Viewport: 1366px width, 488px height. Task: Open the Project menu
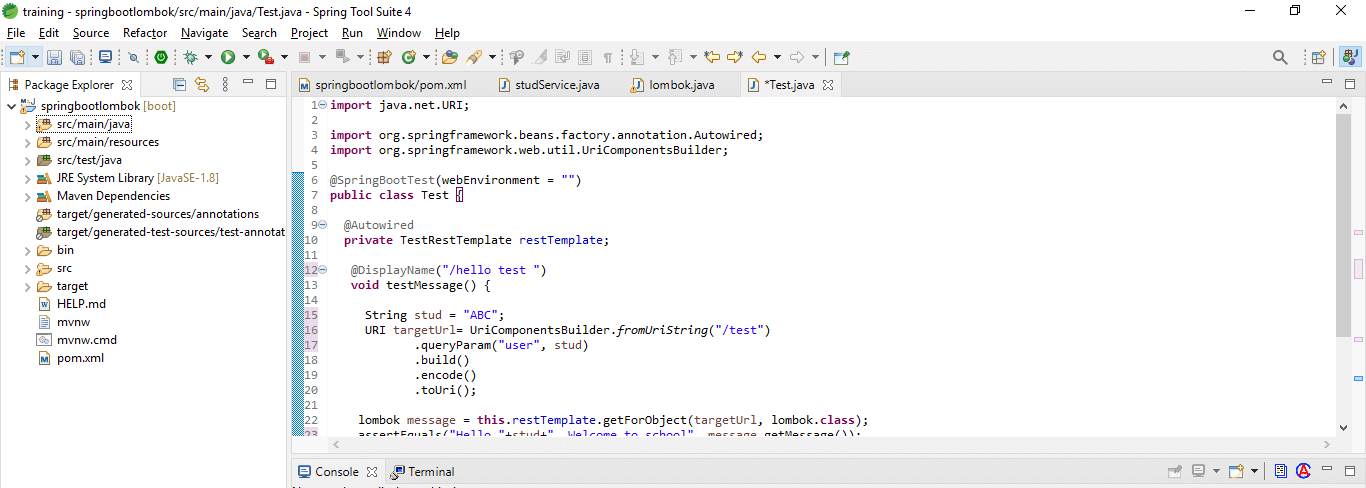pyautogui.click(x=310, y=33)
